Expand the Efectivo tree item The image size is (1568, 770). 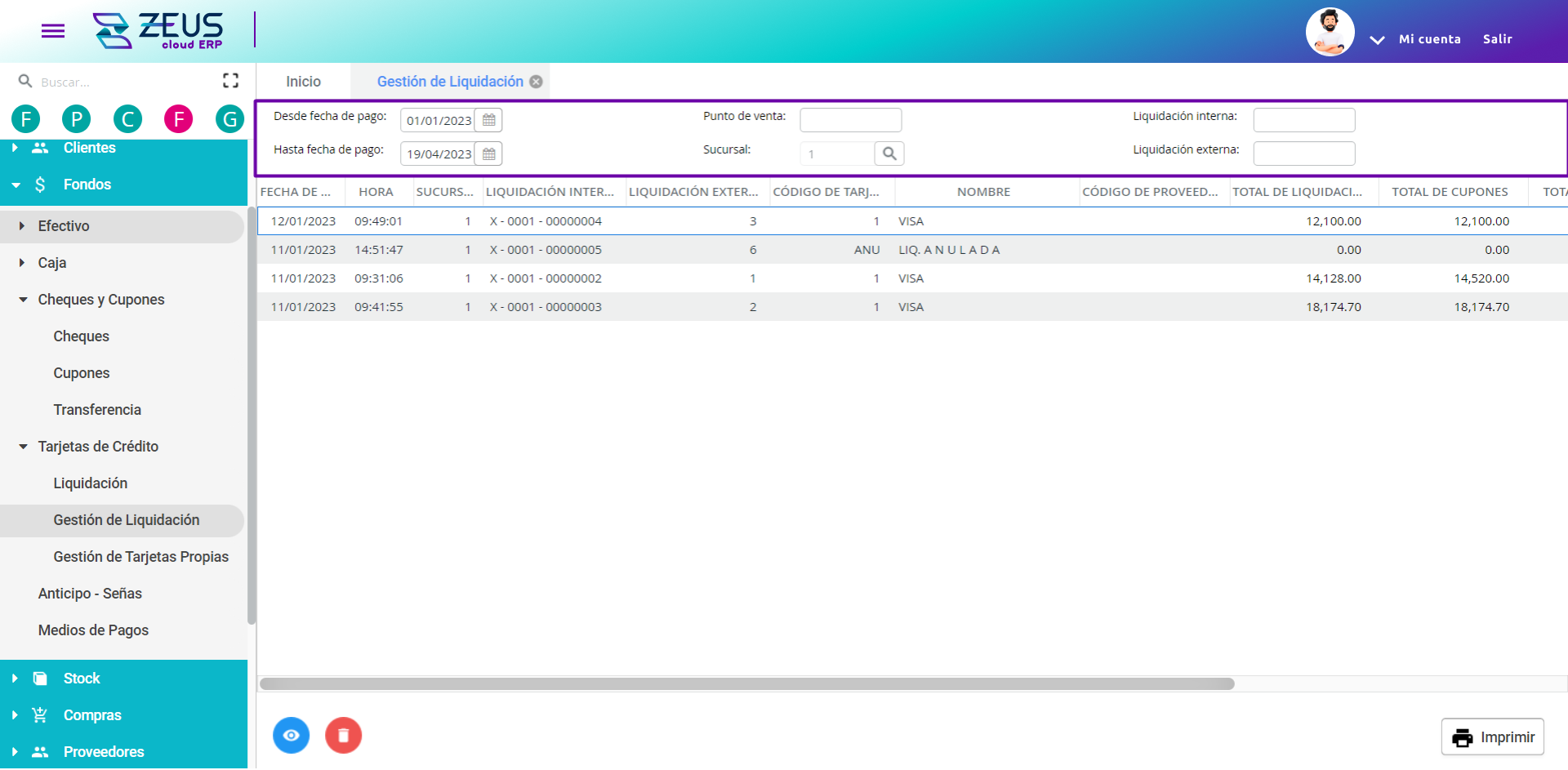22,226
